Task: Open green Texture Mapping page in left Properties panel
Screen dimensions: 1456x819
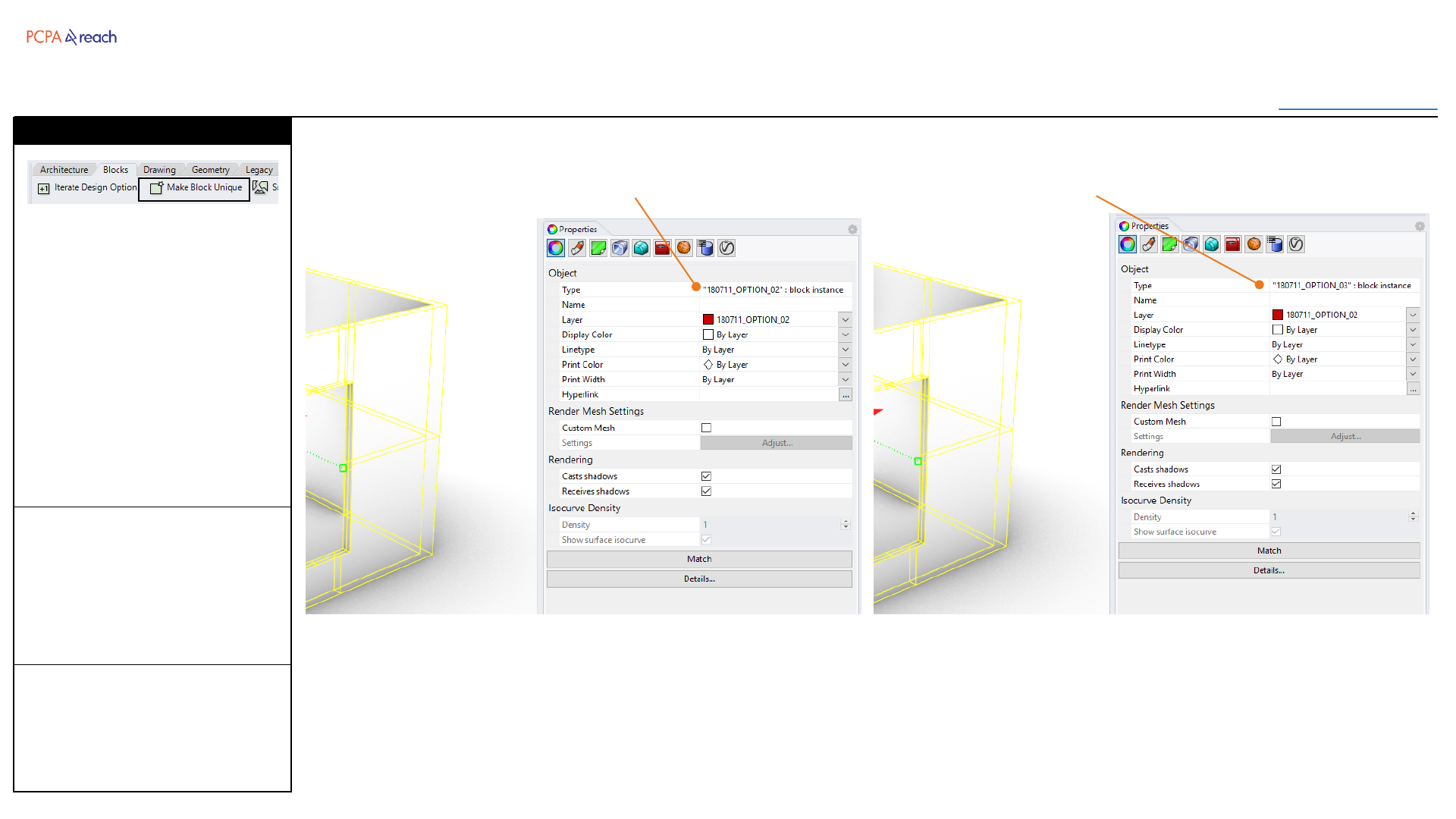Action: click(x=598, y=248)
